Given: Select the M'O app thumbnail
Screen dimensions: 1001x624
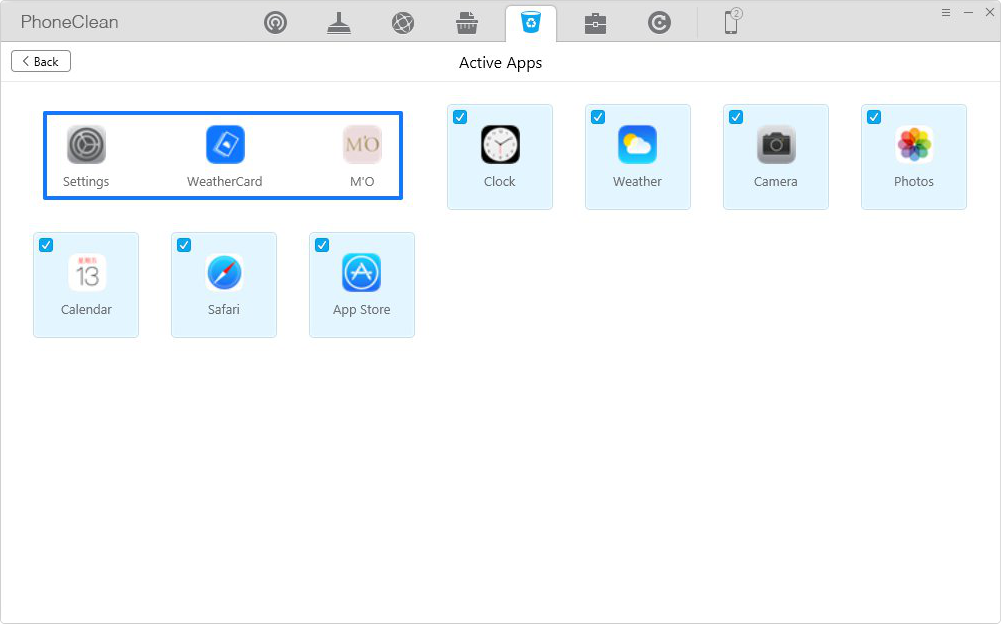Looking at the screenshot, I should coord(362,145).
